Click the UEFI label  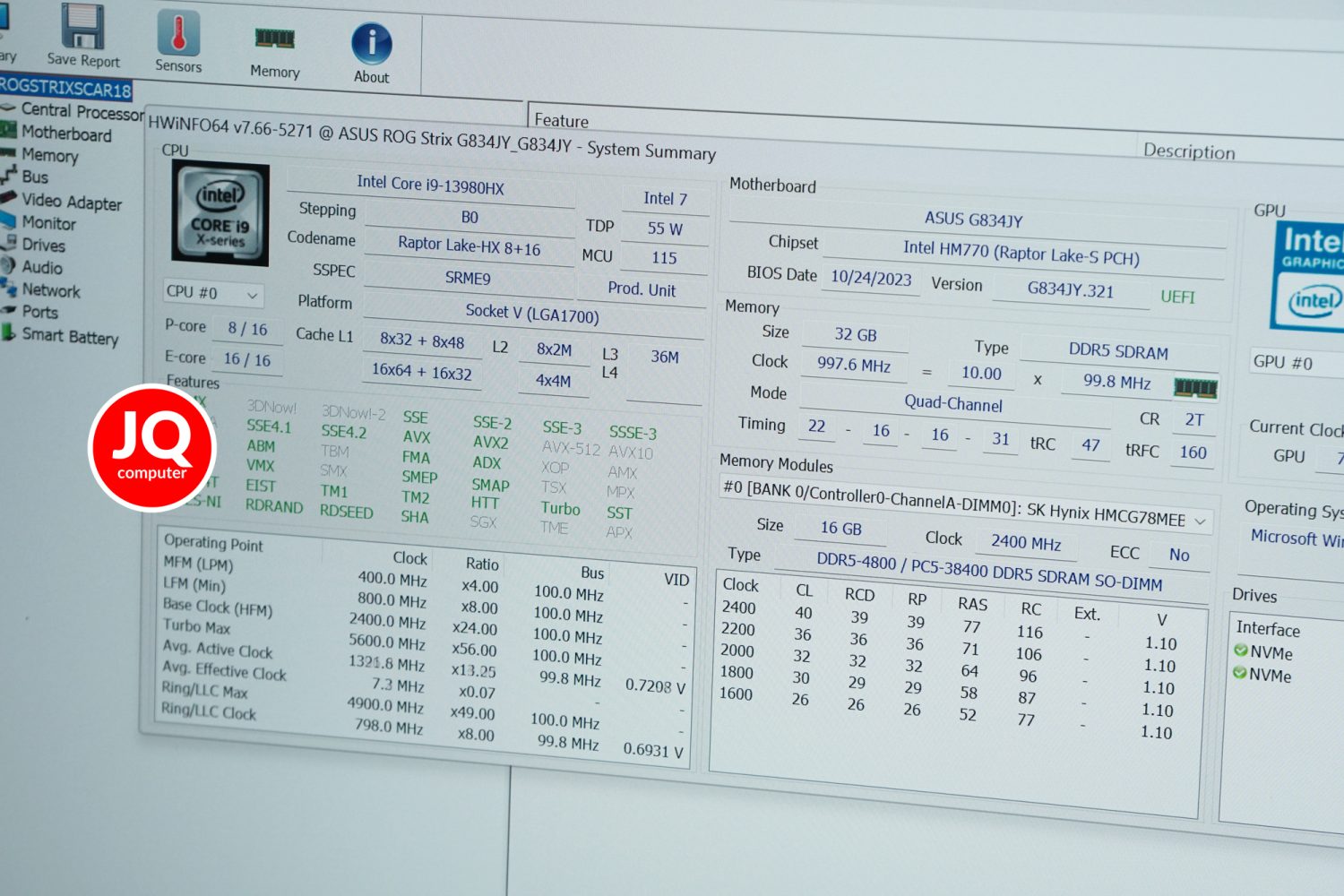pos(1177,297)
